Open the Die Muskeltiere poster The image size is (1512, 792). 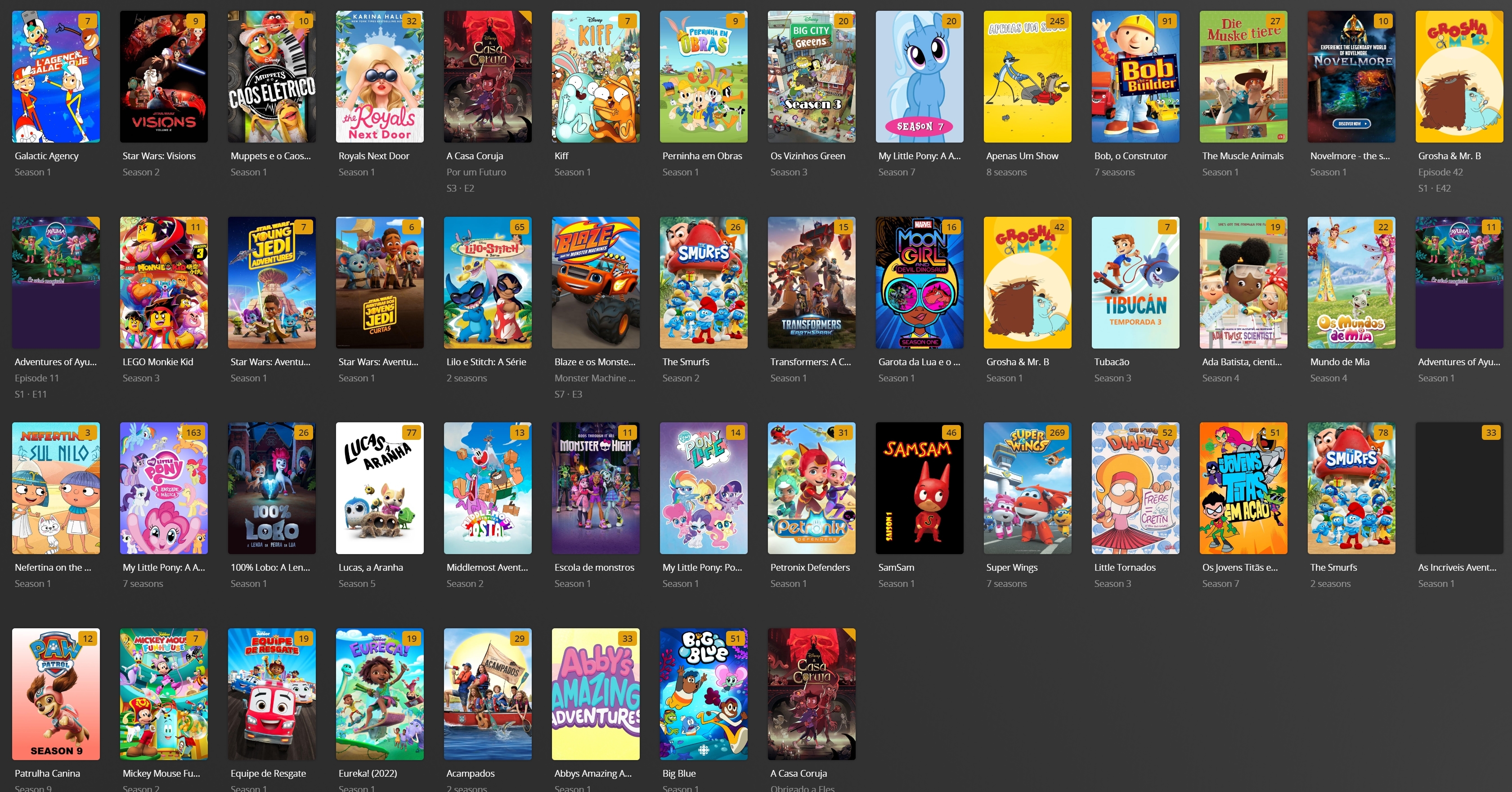tap(1244, 76)
